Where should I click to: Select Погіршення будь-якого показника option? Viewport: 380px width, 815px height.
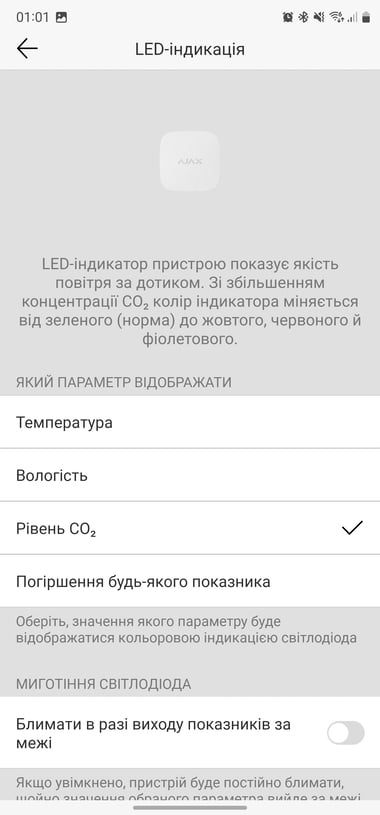click(x=190, y=581)
